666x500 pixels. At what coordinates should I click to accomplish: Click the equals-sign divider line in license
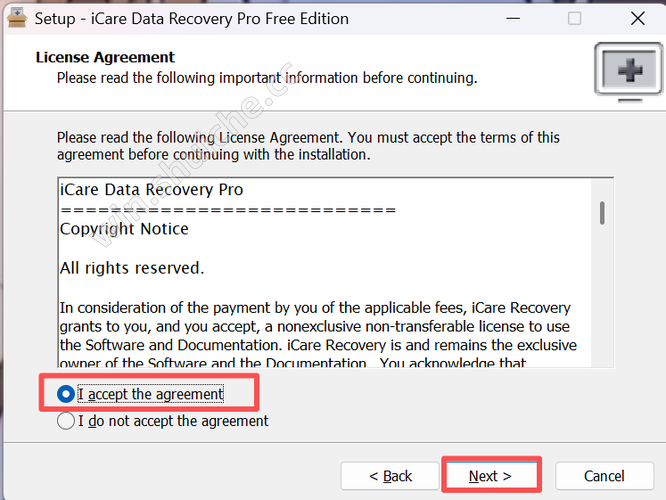[228, 209]
